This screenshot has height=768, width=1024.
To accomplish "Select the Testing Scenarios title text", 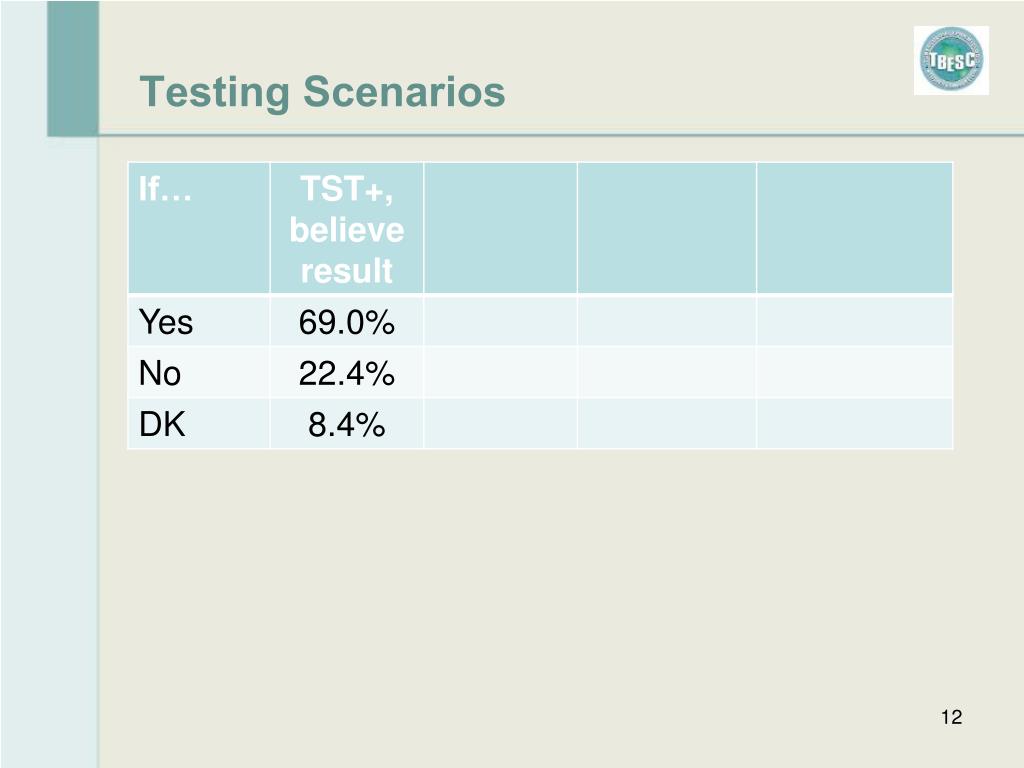I will (323, 91).
